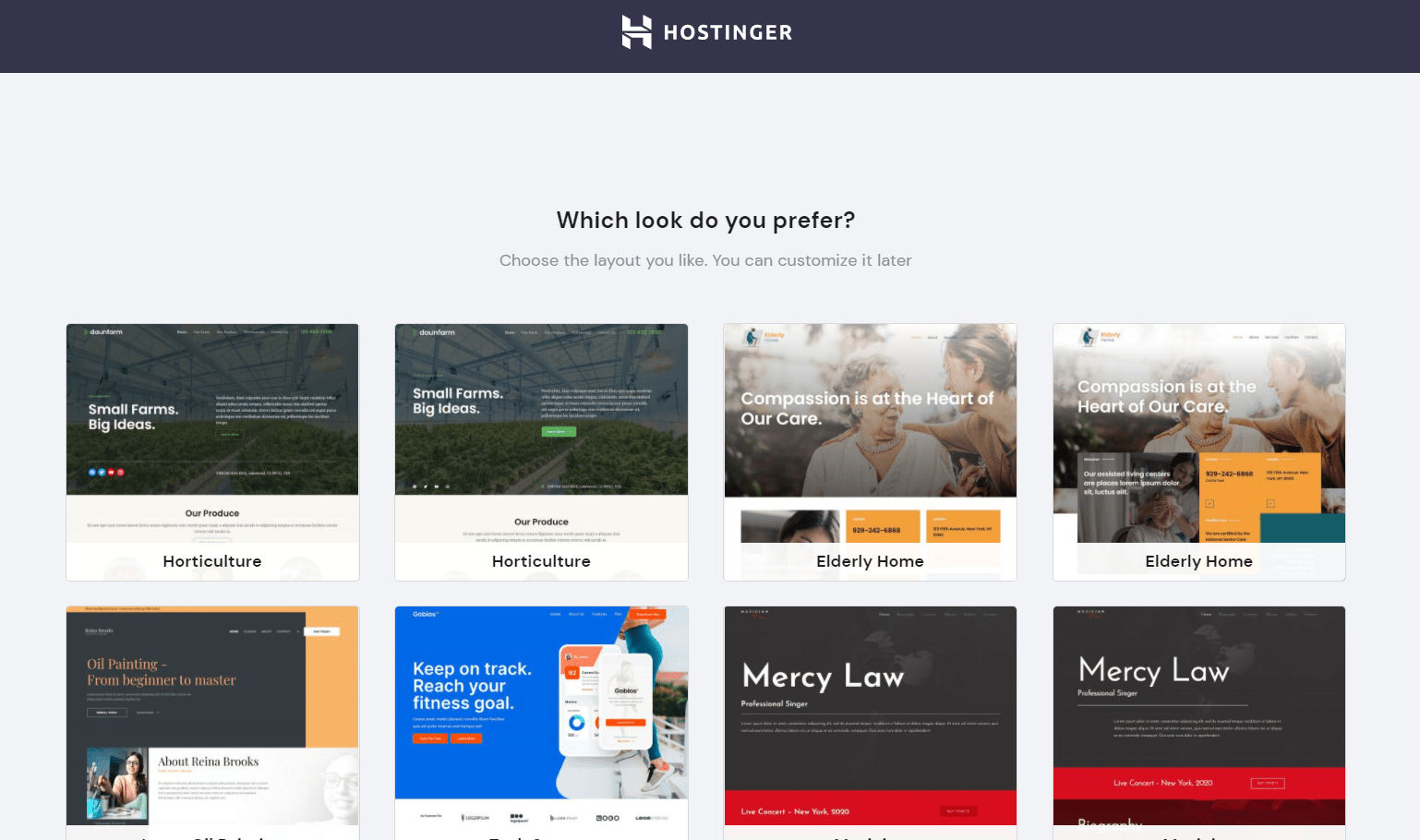Click the second Horticulture label caption
Image resolution: width=1420 pixels, height=840 pixels.
click(x=541, y=561)
